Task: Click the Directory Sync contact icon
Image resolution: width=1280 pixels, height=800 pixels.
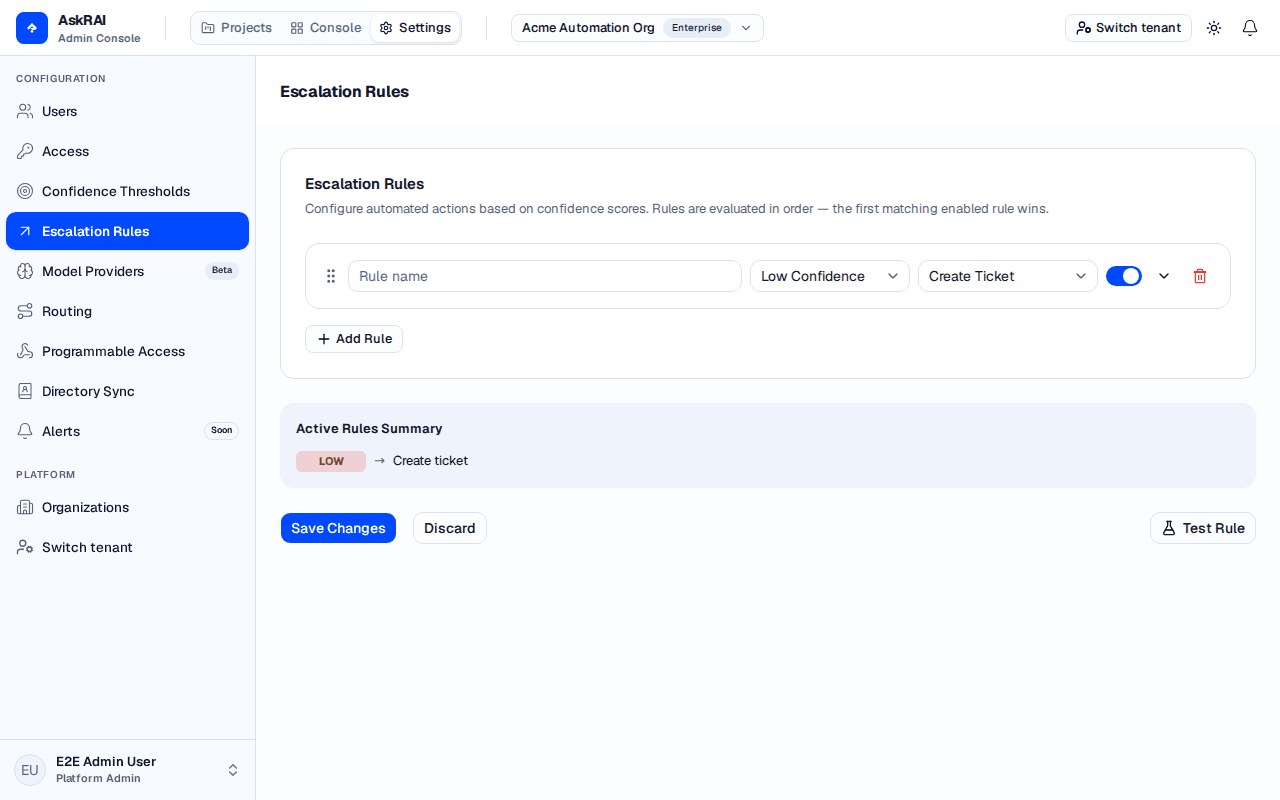Action: (x=25, y=391)
